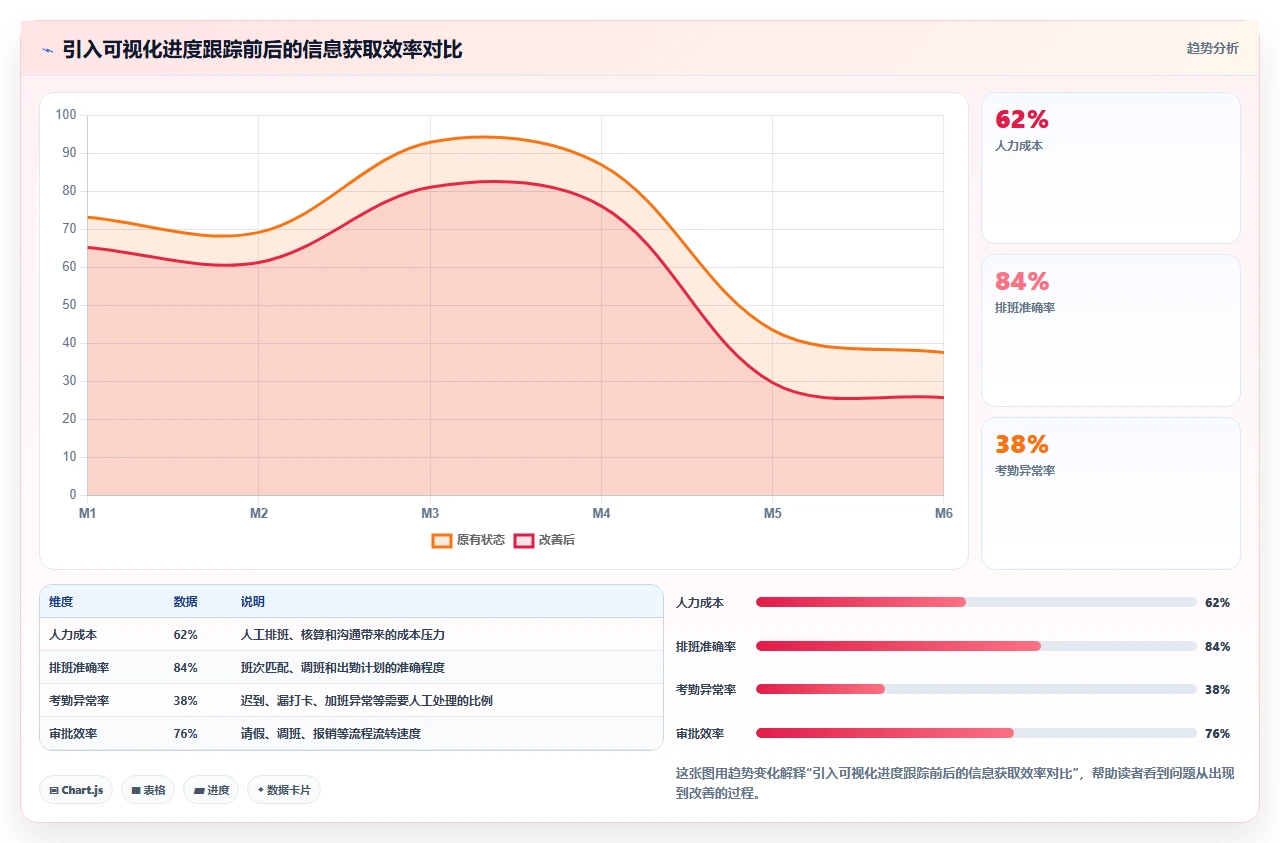The image size is (1280, 843).
Task: Select the 62% 人力成本 data card
Action: 1110,168
